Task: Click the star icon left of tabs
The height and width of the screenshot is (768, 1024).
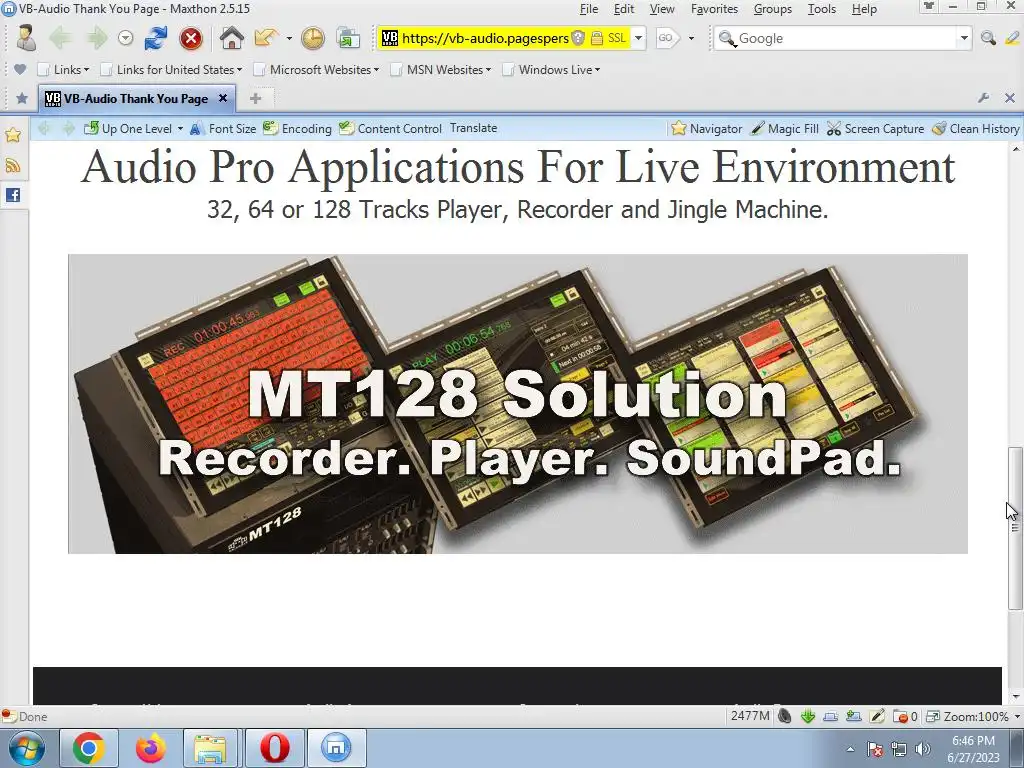Action: [x=22, y=99]
